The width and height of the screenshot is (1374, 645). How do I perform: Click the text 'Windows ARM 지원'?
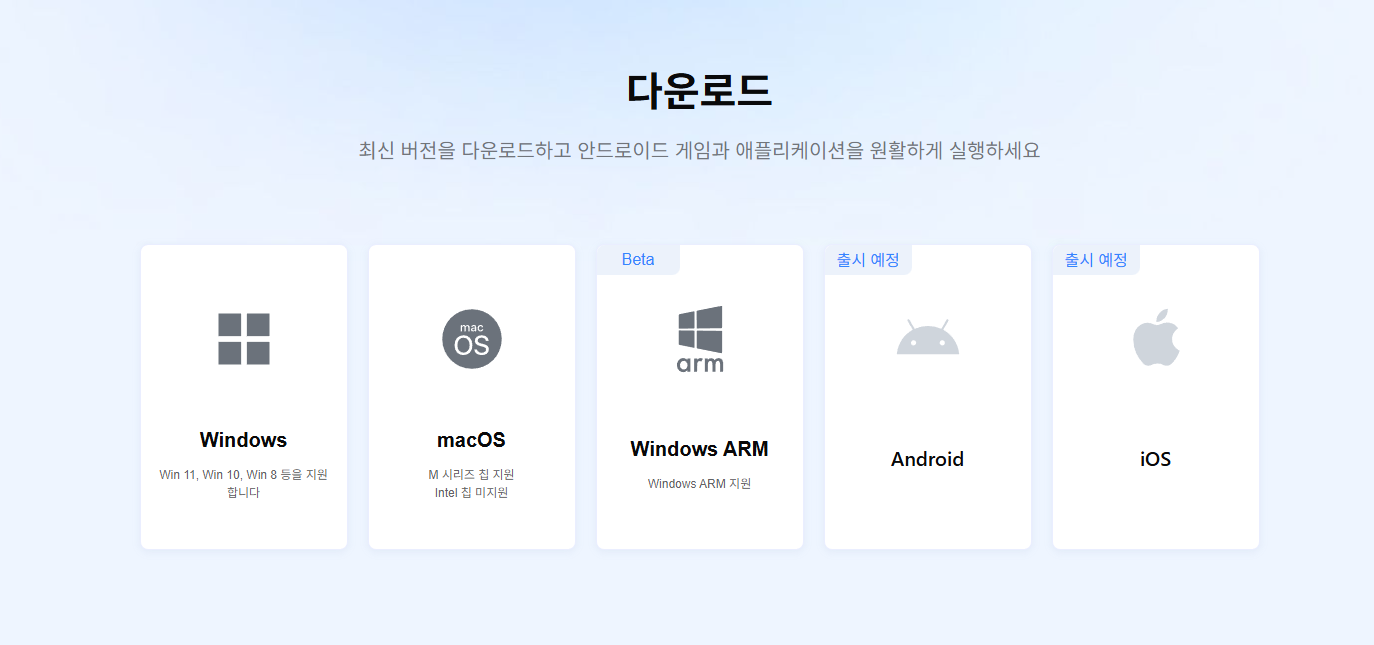tap(700, 484)
